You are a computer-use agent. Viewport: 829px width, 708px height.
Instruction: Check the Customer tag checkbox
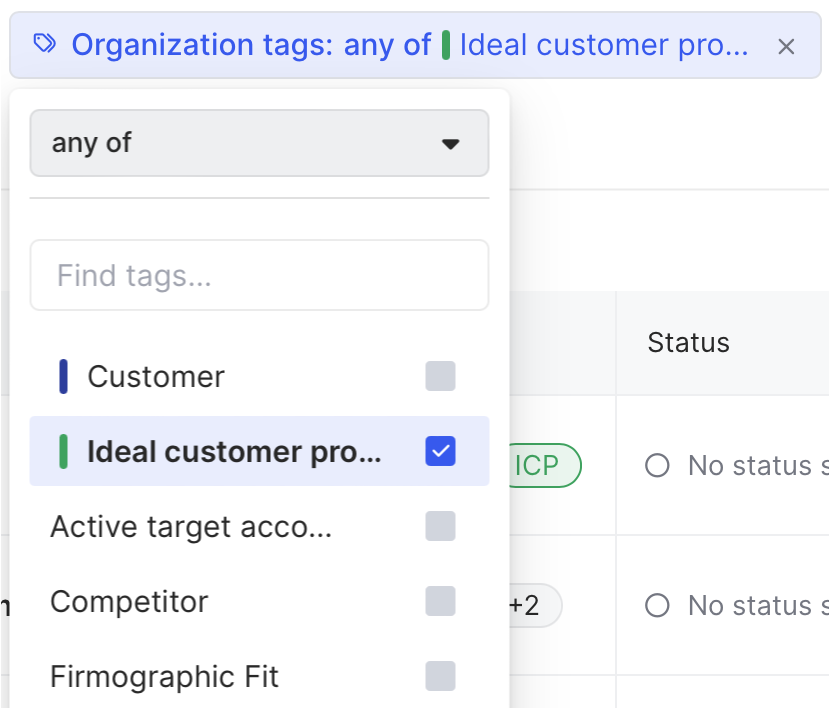pos(440,376)
